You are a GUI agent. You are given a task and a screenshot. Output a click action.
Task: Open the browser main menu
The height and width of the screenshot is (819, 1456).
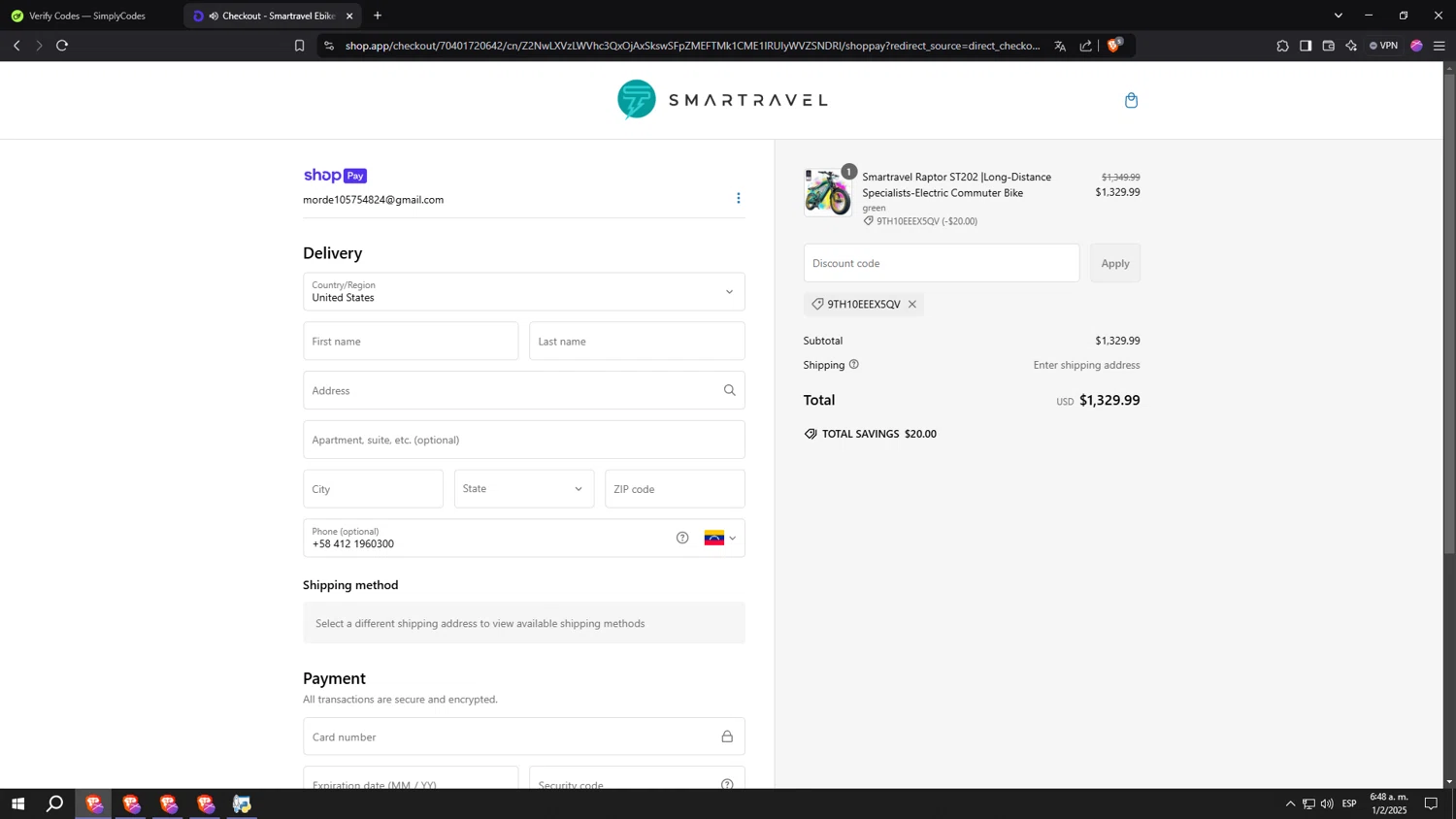1439,46
